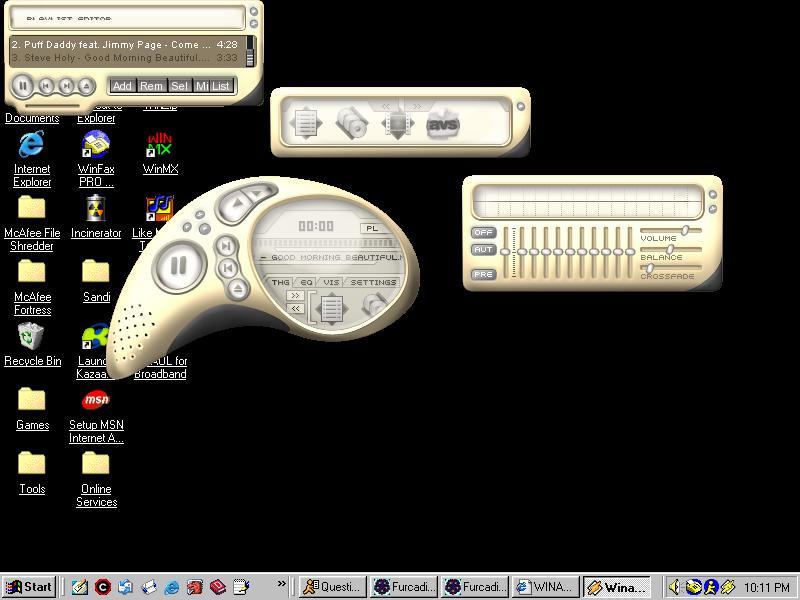Open Internet Explorer desktop icon

[32, 159]
